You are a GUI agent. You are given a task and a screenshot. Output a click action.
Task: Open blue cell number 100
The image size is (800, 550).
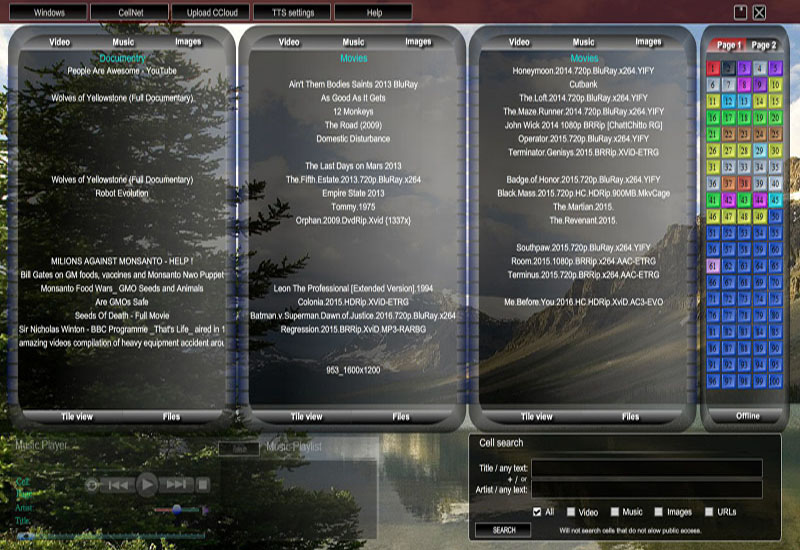tap(776, 382)
